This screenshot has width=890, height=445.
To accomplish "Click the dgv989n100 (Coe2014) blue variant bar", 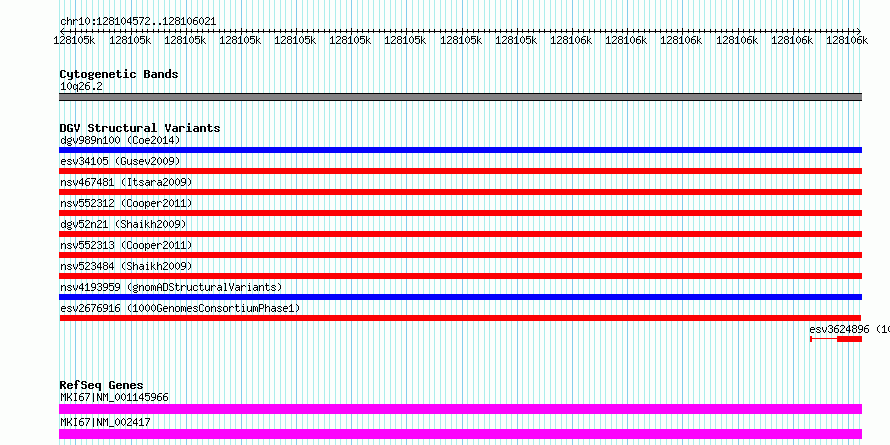I will [460, 150].
